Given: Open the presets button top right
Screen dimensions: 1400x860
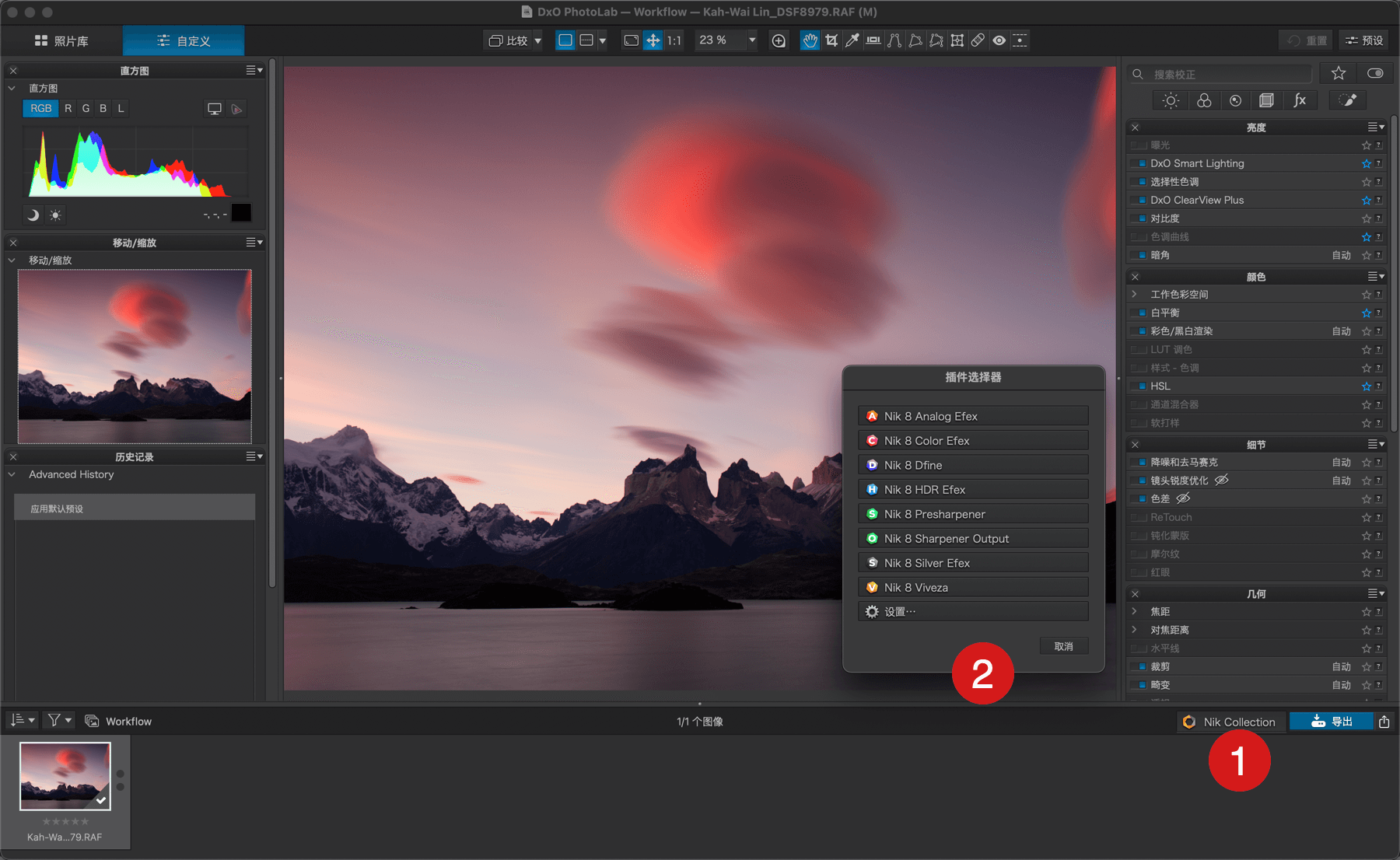Looking at the screenshot, I should (1364, 40).
